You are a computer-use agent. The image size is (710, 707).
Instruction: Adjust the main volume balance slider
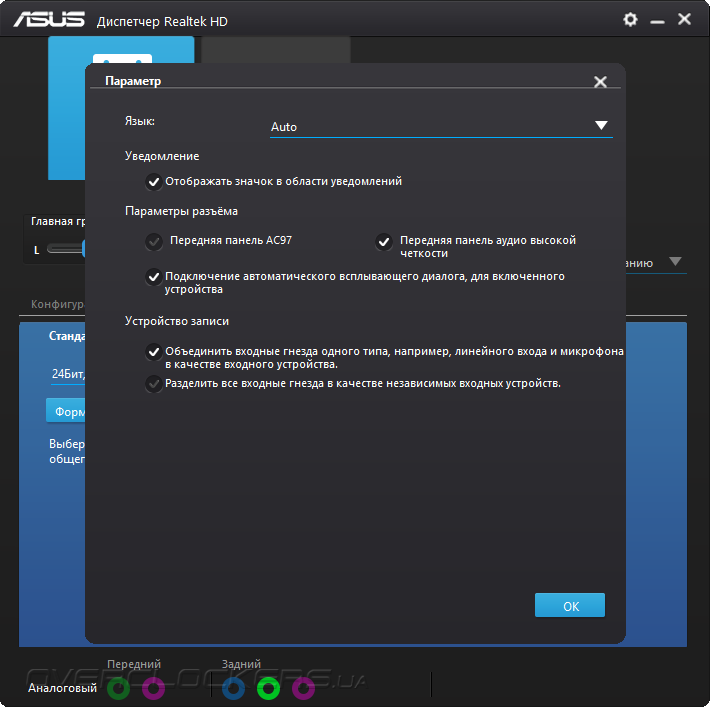(x=66, y=249)
